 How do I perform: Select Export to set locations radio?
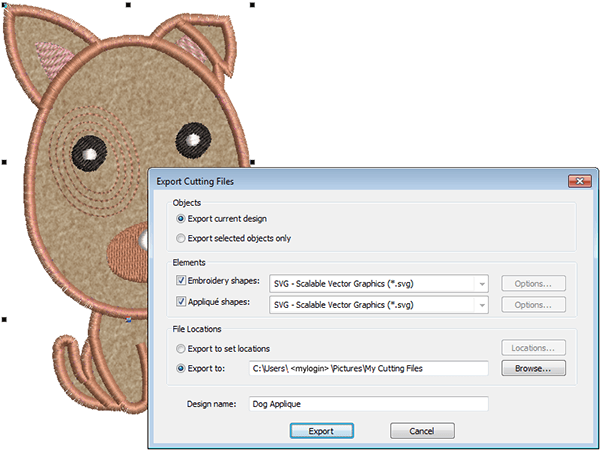(x=181, y=349)
